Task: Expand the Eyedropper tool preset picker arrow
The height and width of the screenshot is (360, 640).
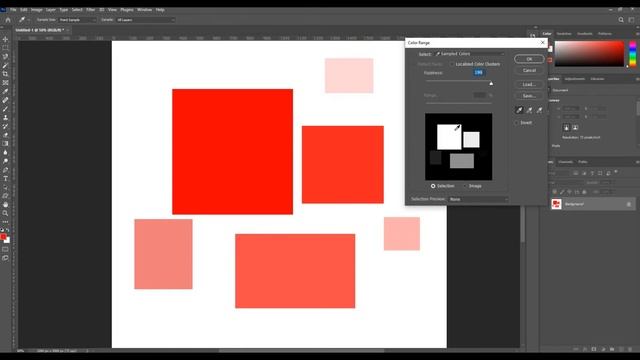Action: pos(29,20)
